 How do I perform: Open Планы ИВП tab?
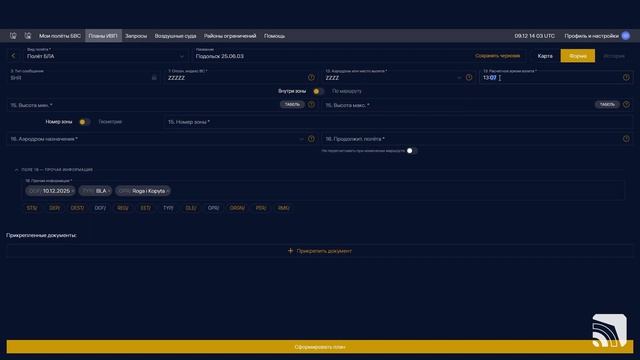[103, 36]
